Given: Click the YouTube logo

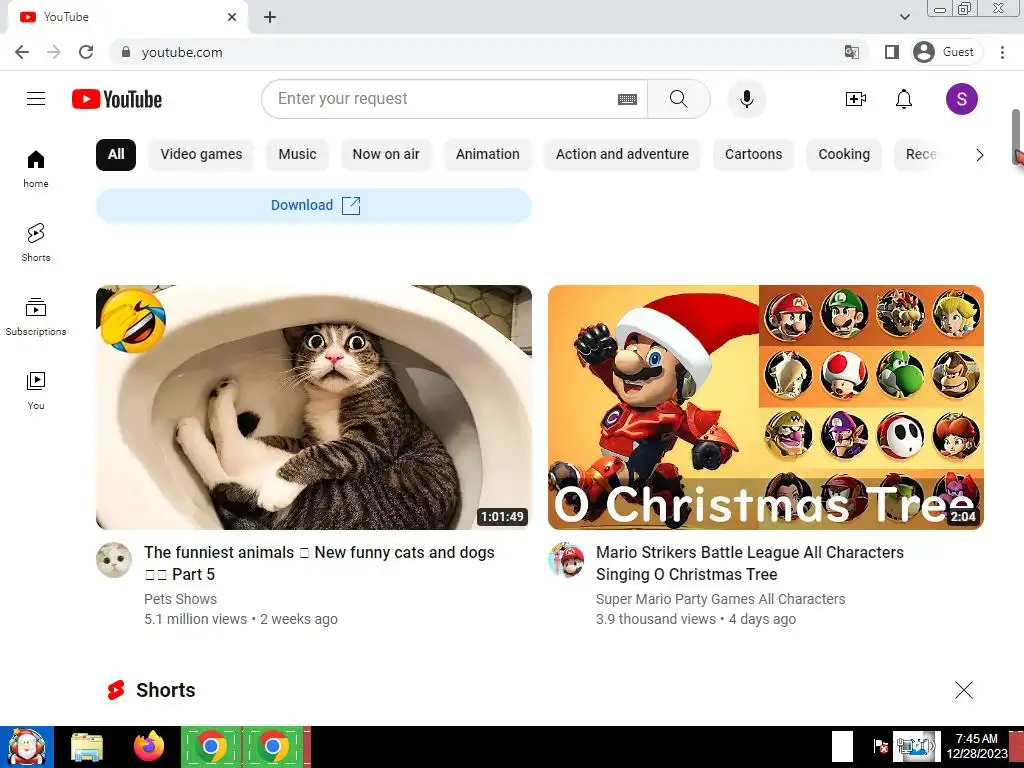Looking at the screenshot, I should [117, 99].
